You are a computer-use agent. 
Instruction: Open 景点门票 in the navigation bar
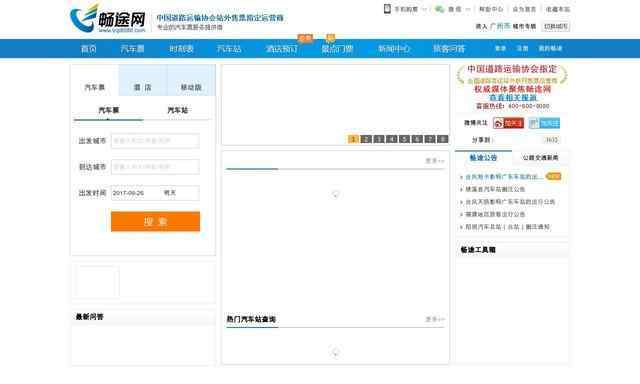[337, 49]
